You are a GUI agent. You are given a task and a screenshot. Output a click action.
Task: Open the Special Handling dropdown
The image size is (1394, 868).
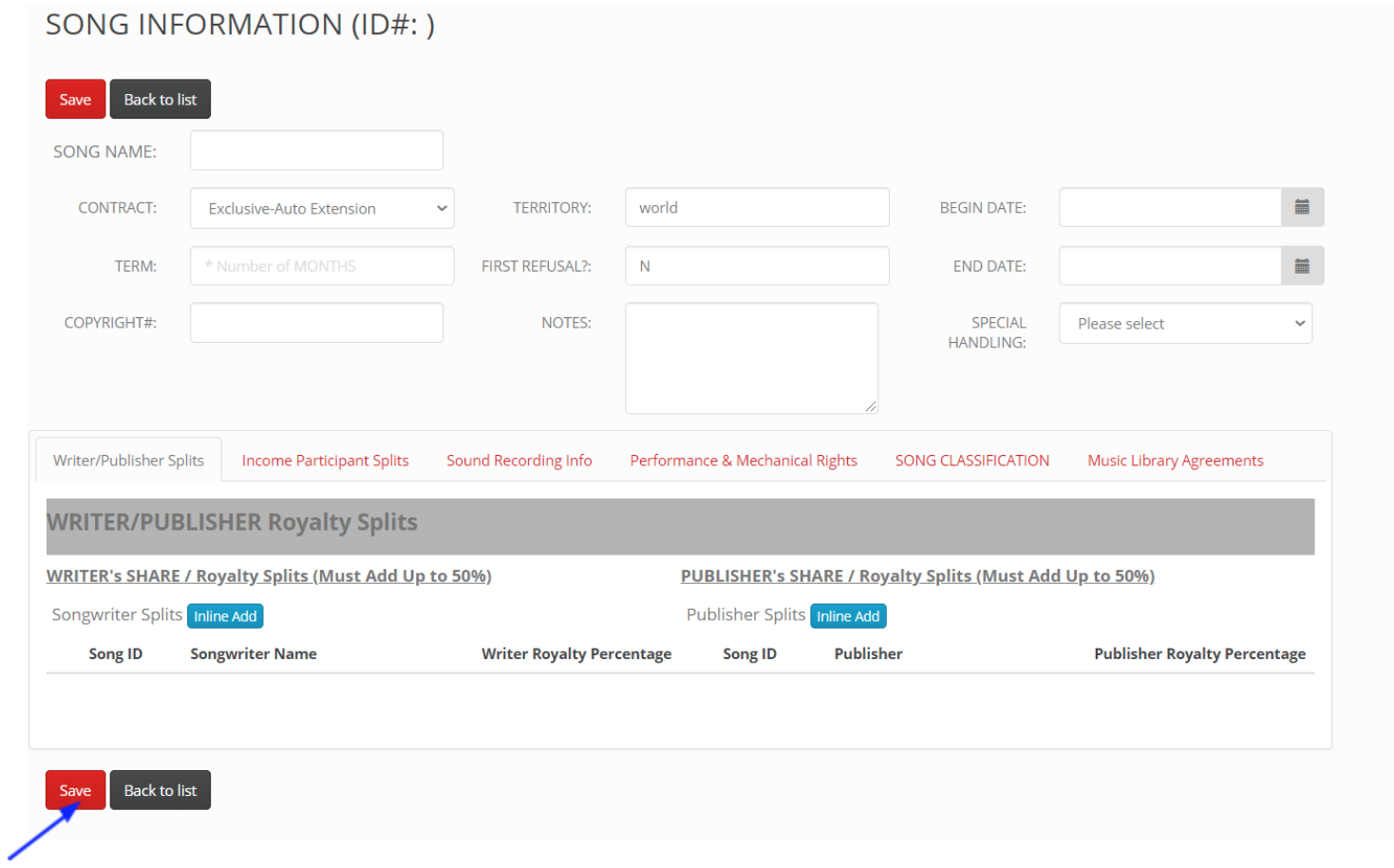pos(1185,324)
